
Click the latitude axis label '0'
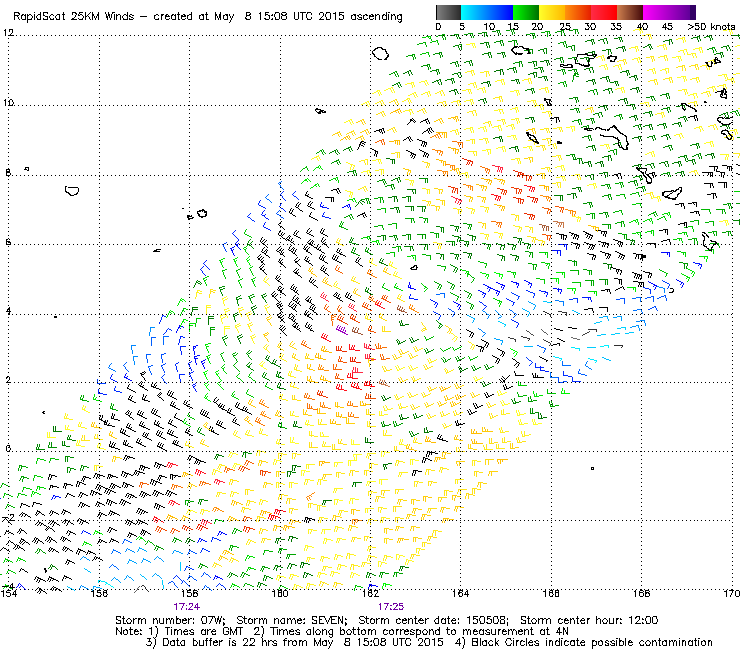coord(8,448)
